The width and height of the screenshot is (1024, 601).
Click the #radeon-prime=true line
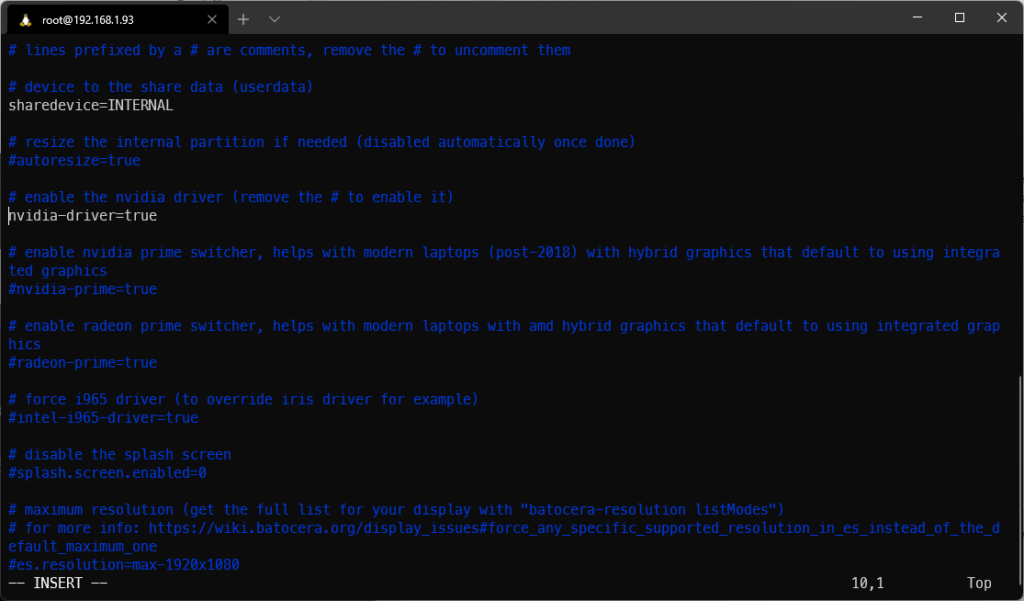pyautogui.click(x=82, y=363)
